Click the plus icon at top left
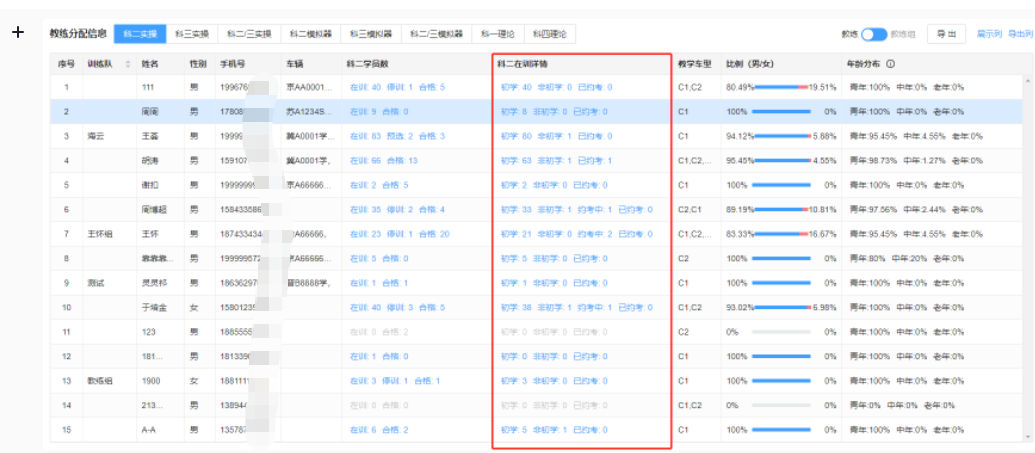Screen dimensions: 1035x453 pyautogui.click(x=17, y=33)
